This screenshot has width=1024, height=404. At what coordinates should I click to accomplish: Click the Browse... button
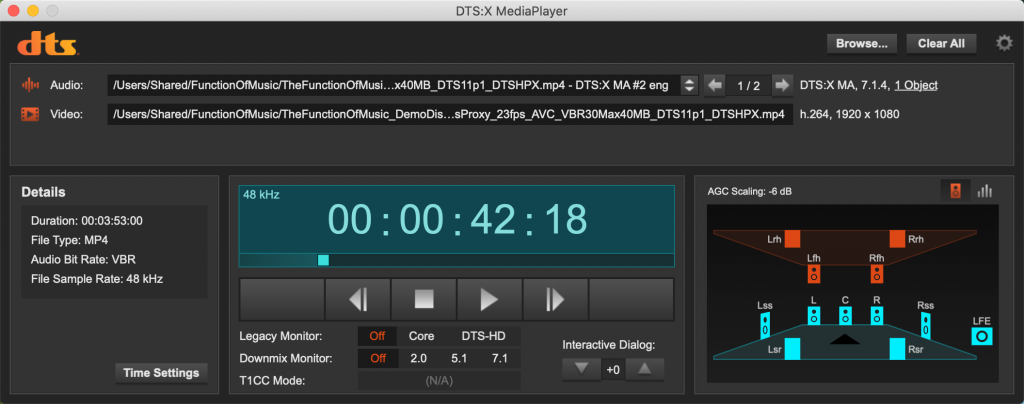point(862,44)
